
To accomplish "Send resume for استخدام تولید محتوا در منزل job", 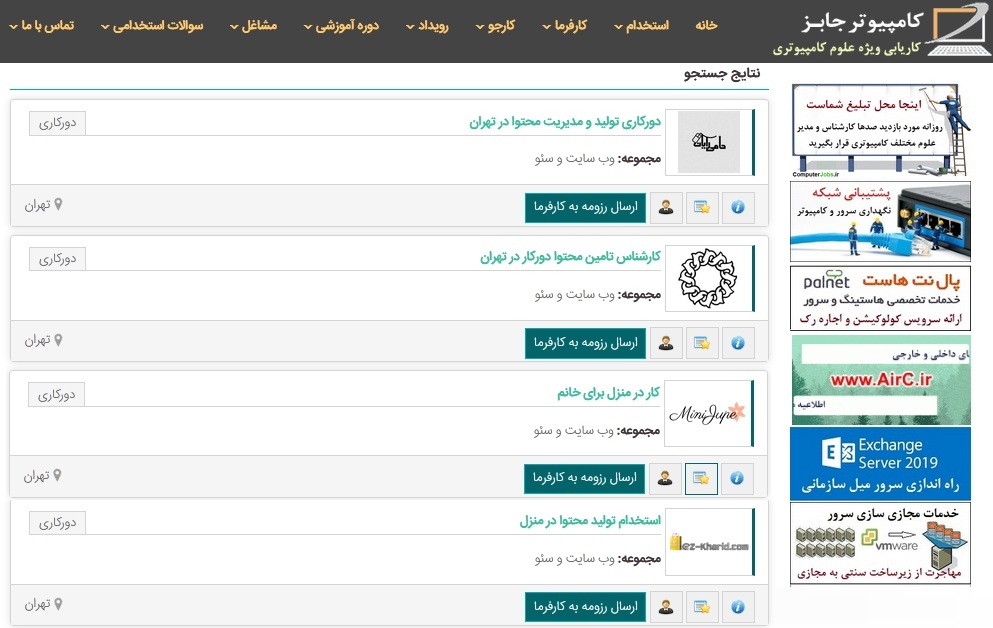I will (585, 606).
